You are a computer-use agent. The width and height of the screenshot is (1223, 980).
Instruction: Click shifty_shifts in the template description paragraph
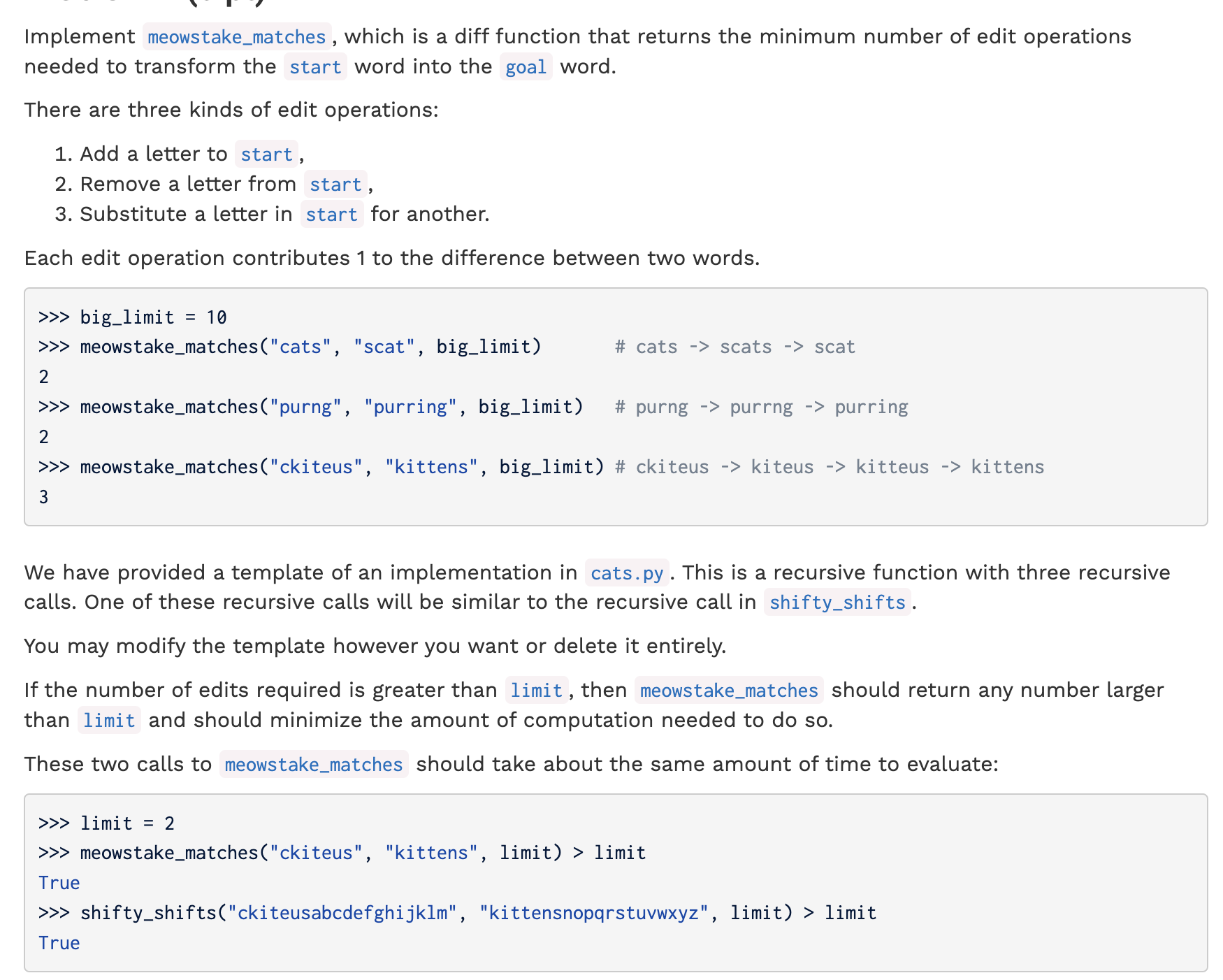click(837, 603)
